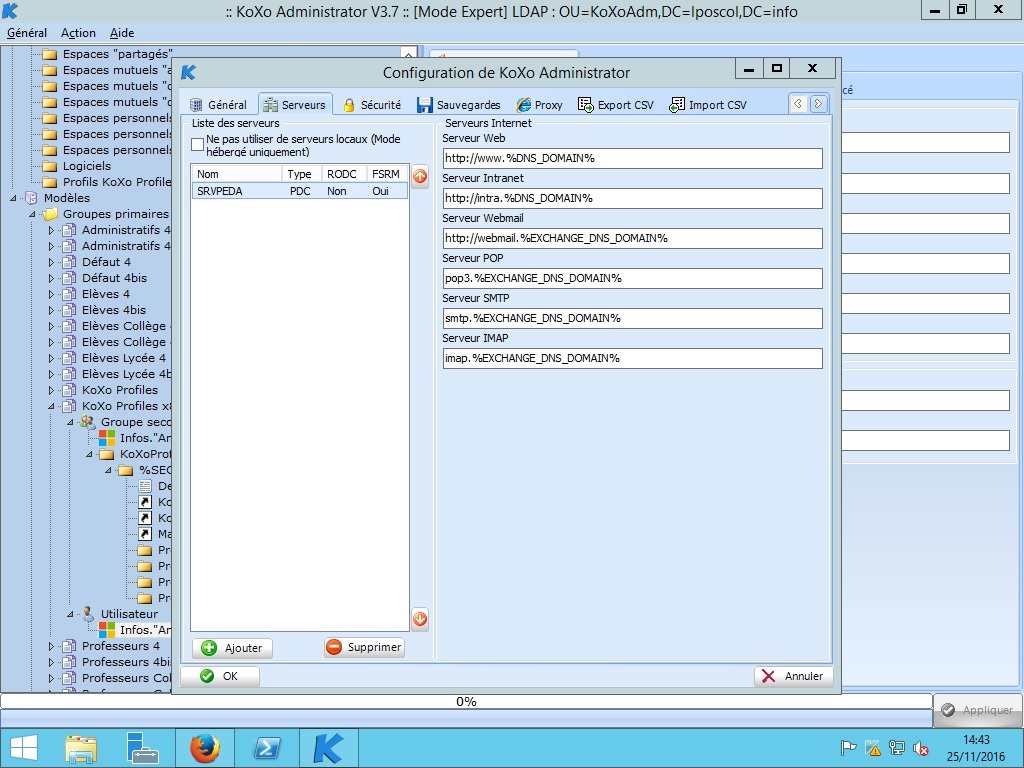The height and width of the screenshot is (768, 1024).
Task: Click the Logiciels folder icon
Action: [x=50, y=166]
